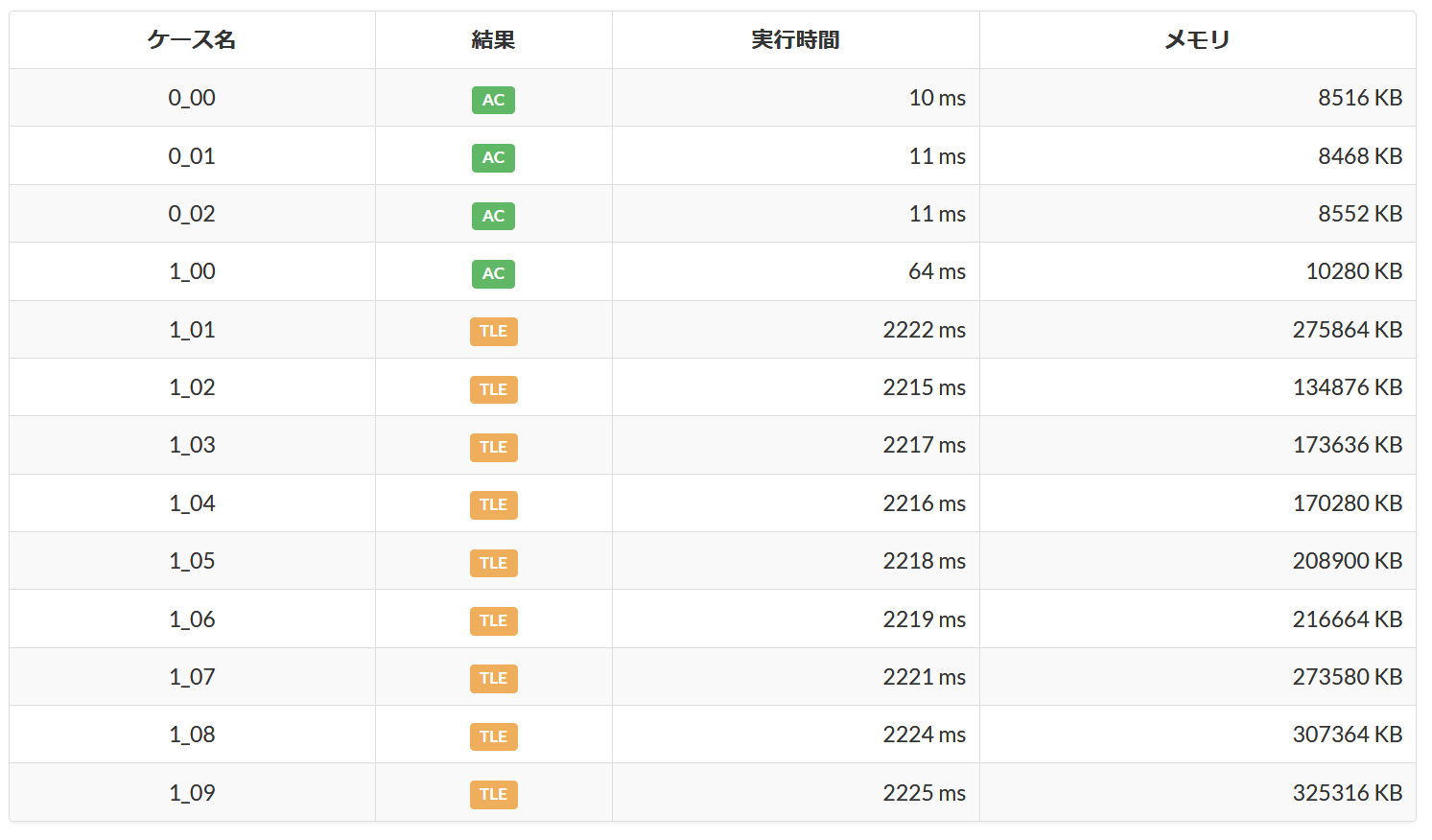This screenshot has width=1432, height=840.
Task: Click the 173636 KB memory value
Action: click(1348, 445)
